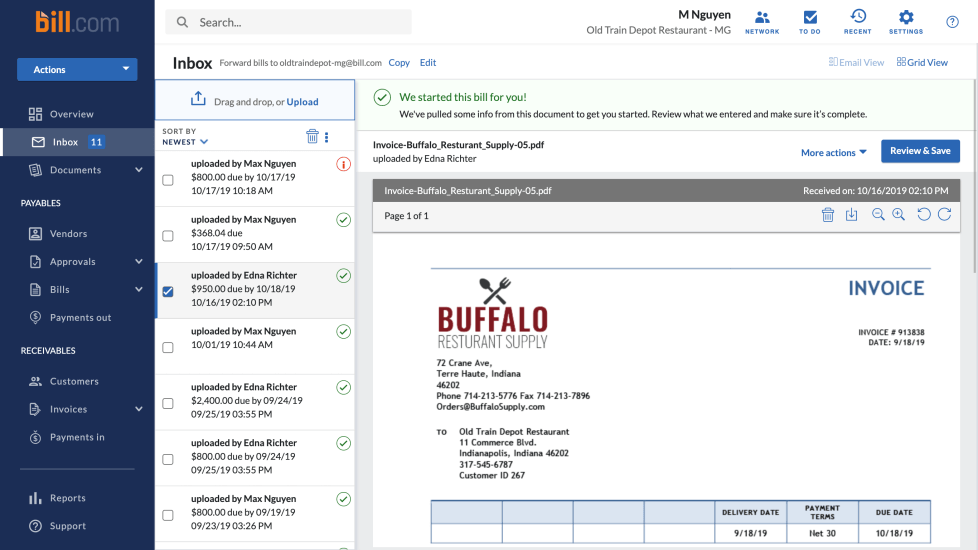Zoom out the document viewer
978x550 pixels.
878,215
